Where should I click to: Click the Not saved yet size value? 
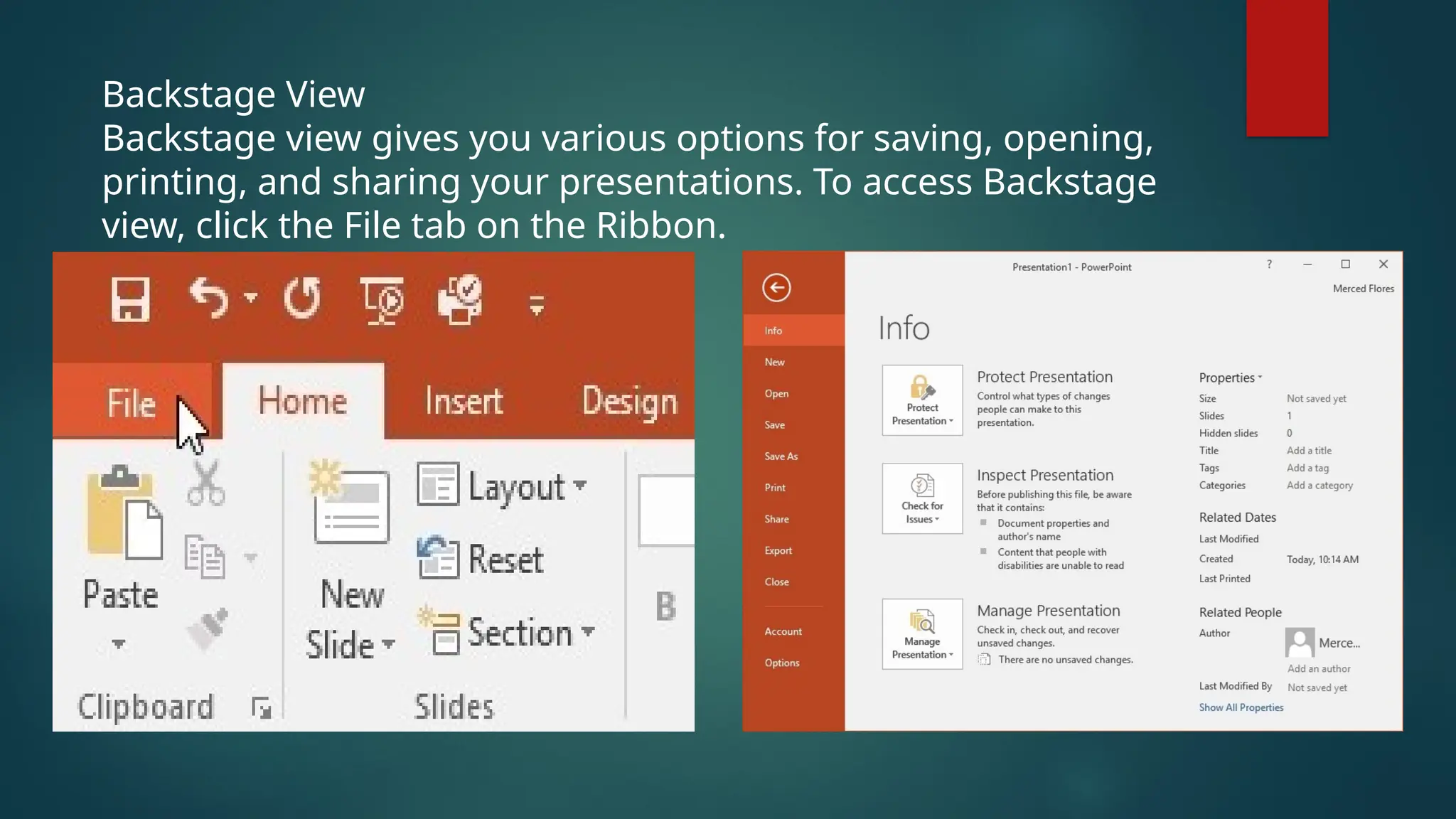pyautogui.click(x=1316, y=399)
